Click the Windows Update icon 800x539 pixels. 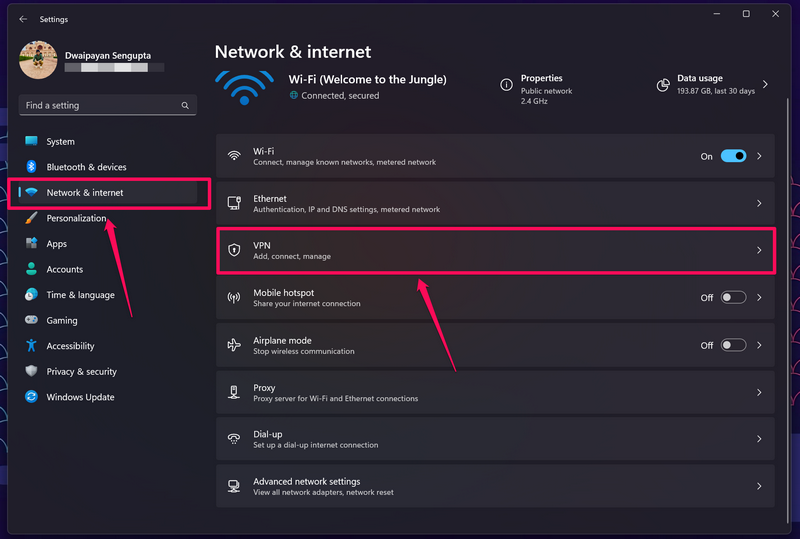click(31, 397)
